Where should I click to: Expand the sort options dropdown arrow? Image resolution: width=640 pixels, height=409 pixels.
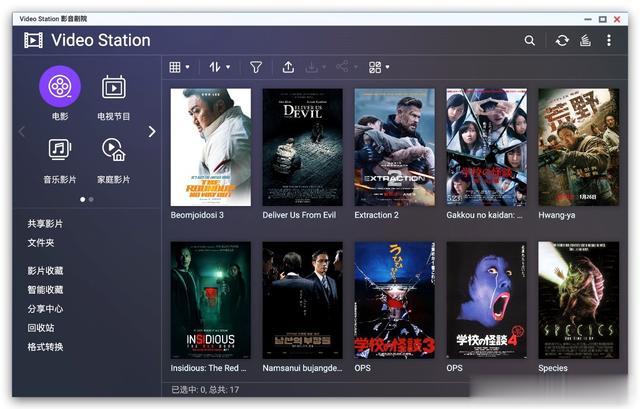(x=228, y=67)
